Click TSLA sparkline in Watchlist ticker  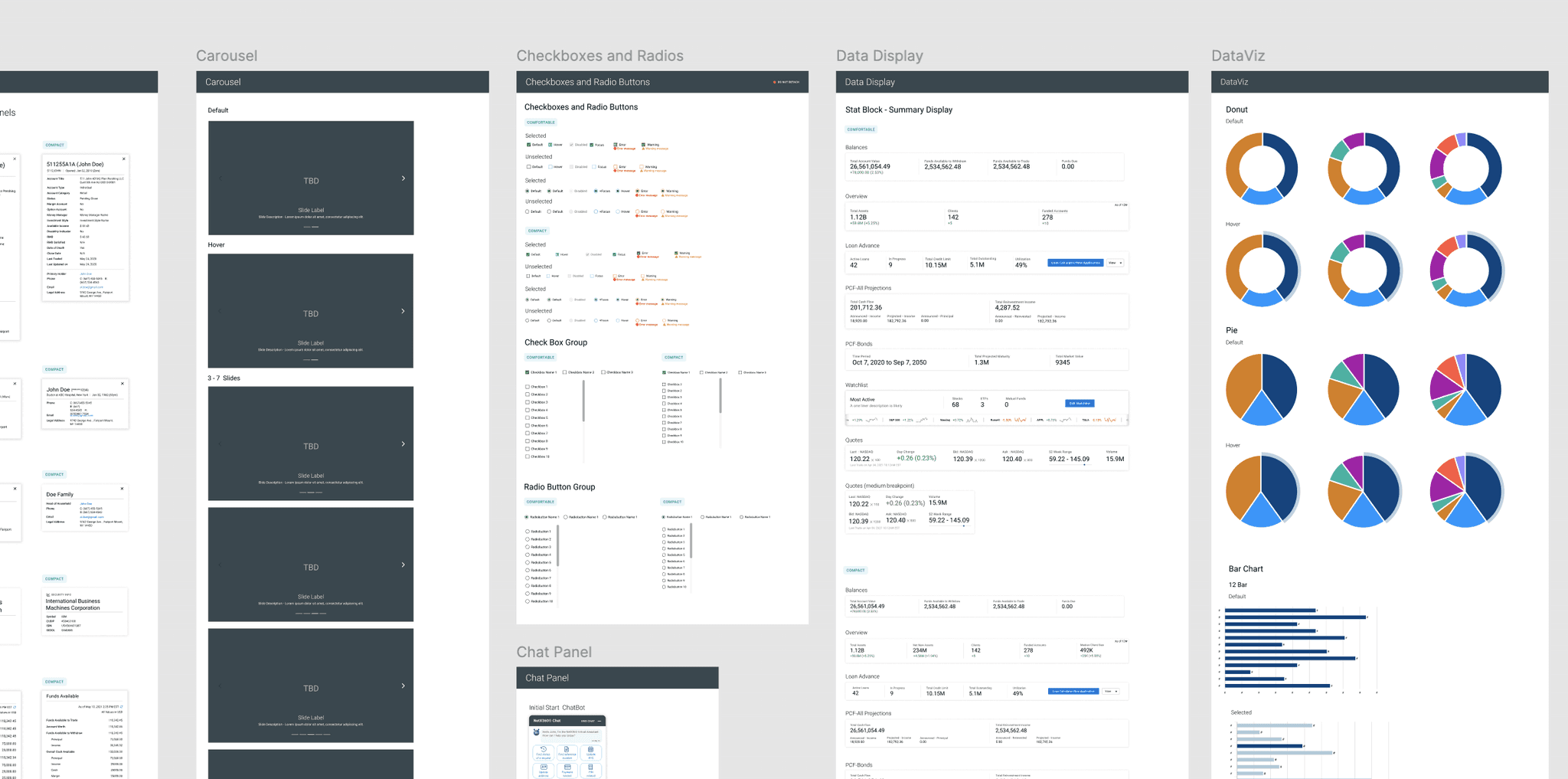pos(1110,420)
